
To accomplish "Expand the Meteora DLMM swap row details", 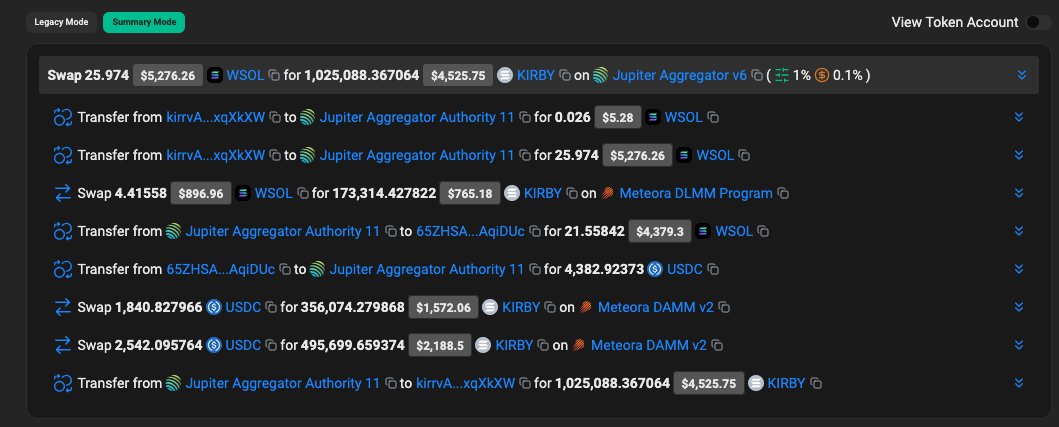I will (1019, 193).
